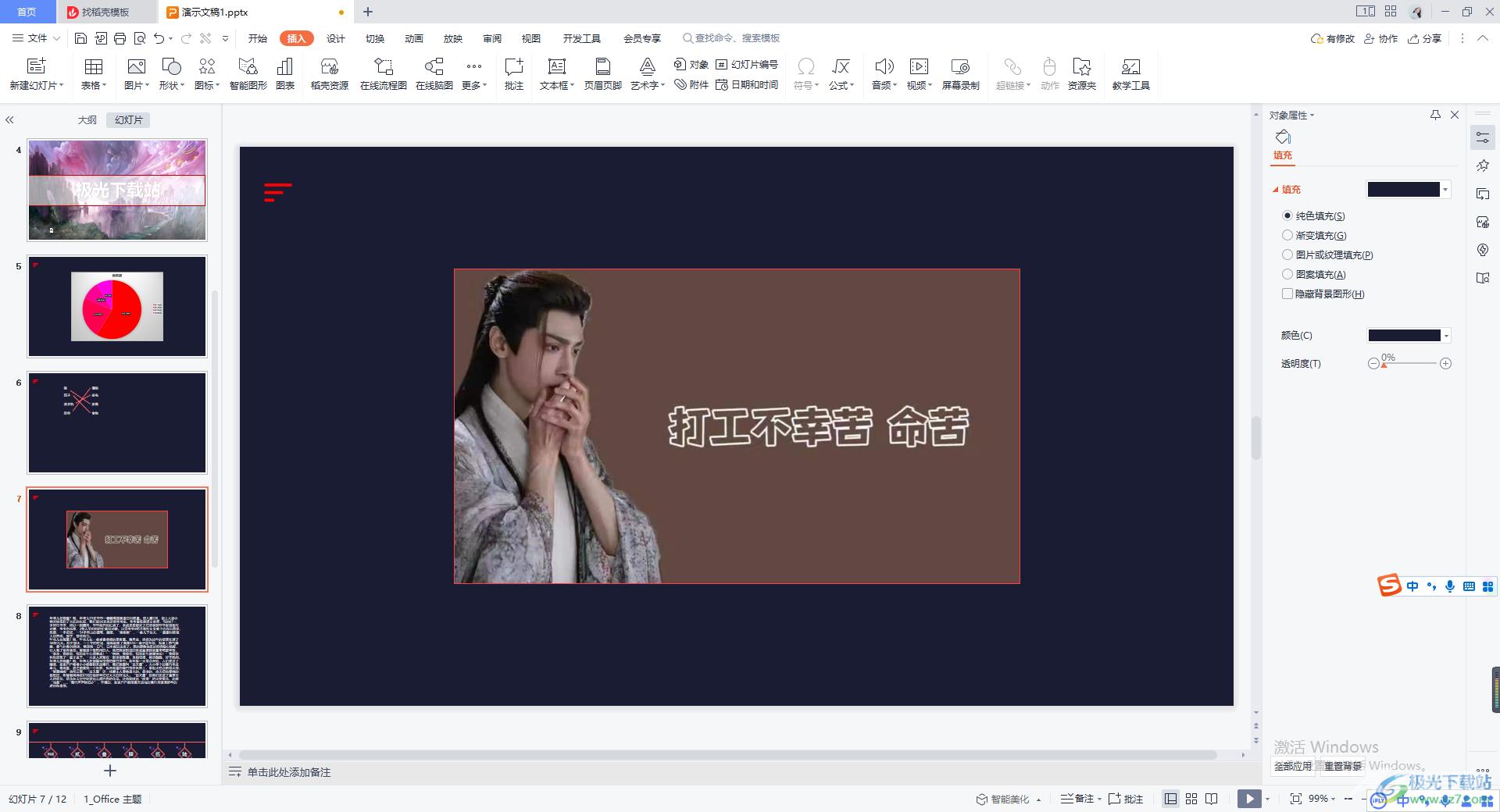Click the Picture insert icon
Screen dimensions: 1500x812
136,66
